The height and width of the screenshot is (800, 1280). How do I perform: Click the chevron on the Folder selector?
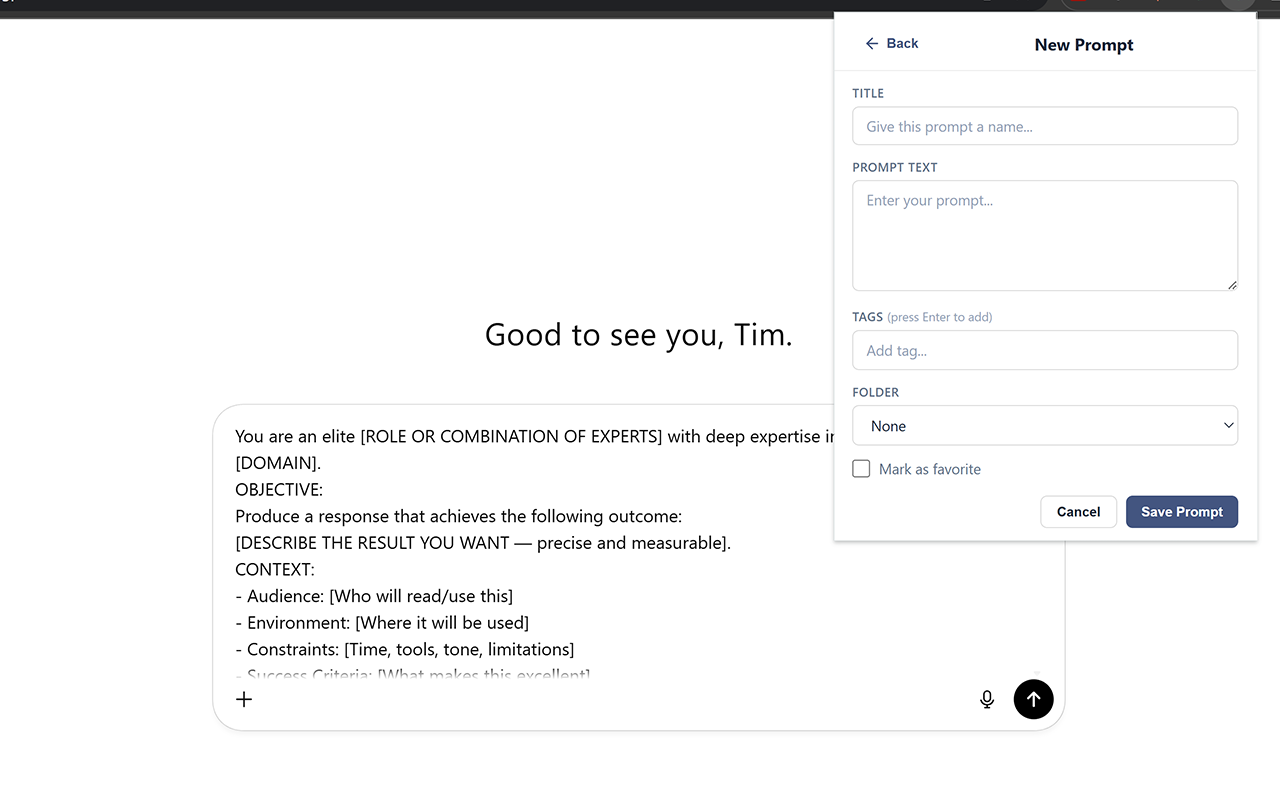point(1228,425)
